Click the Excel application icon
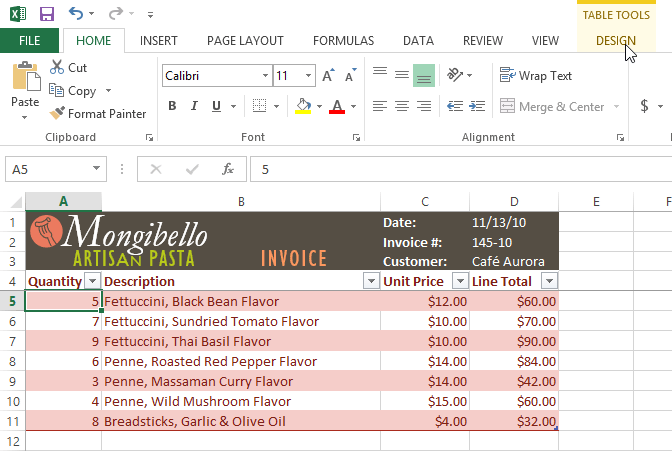 pyautogui.click(x=18, y=14)
